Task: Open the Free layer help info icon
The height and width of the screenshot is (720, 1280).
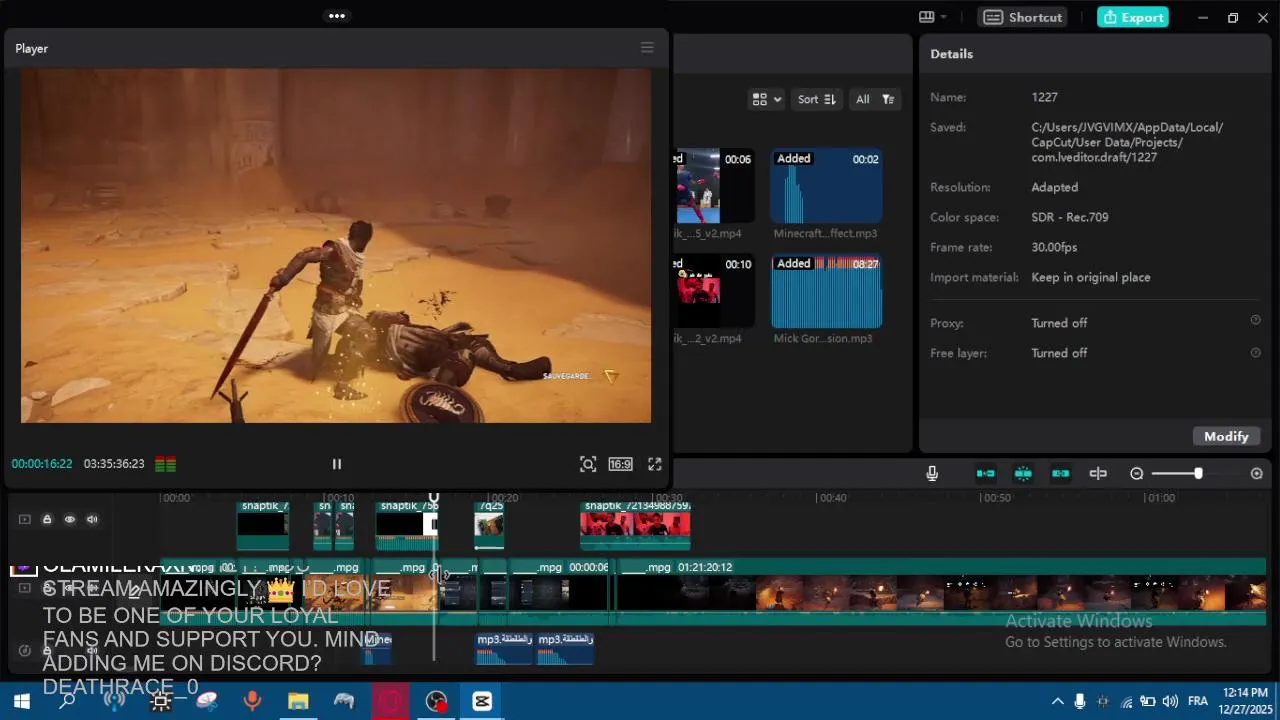Action: 1255,352
